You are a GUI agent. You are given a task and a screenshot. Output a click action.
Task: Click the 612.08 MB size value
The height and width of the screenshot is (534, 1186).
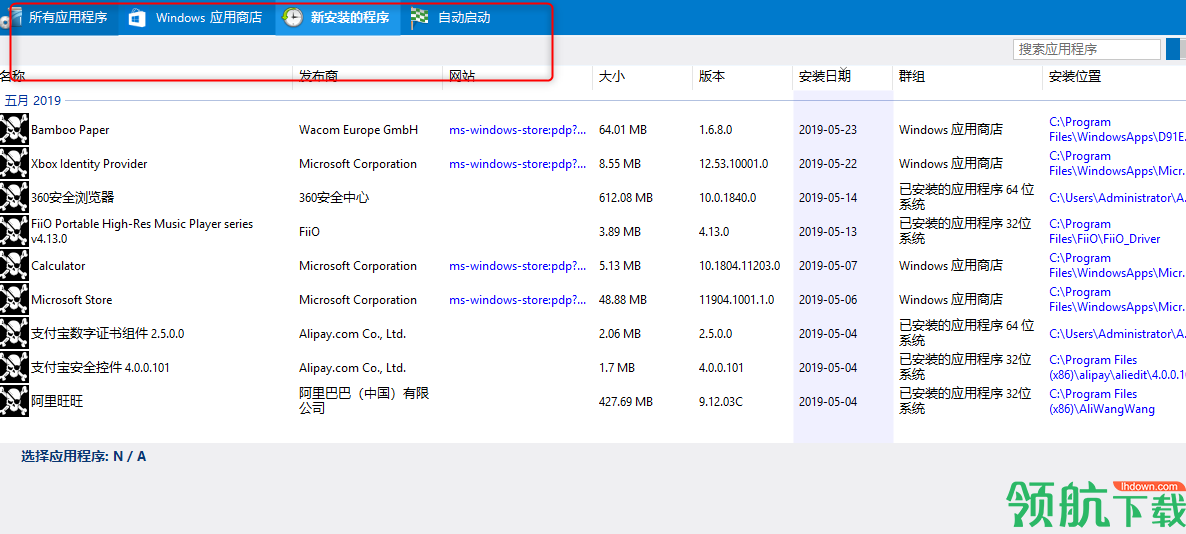point(626,198)
